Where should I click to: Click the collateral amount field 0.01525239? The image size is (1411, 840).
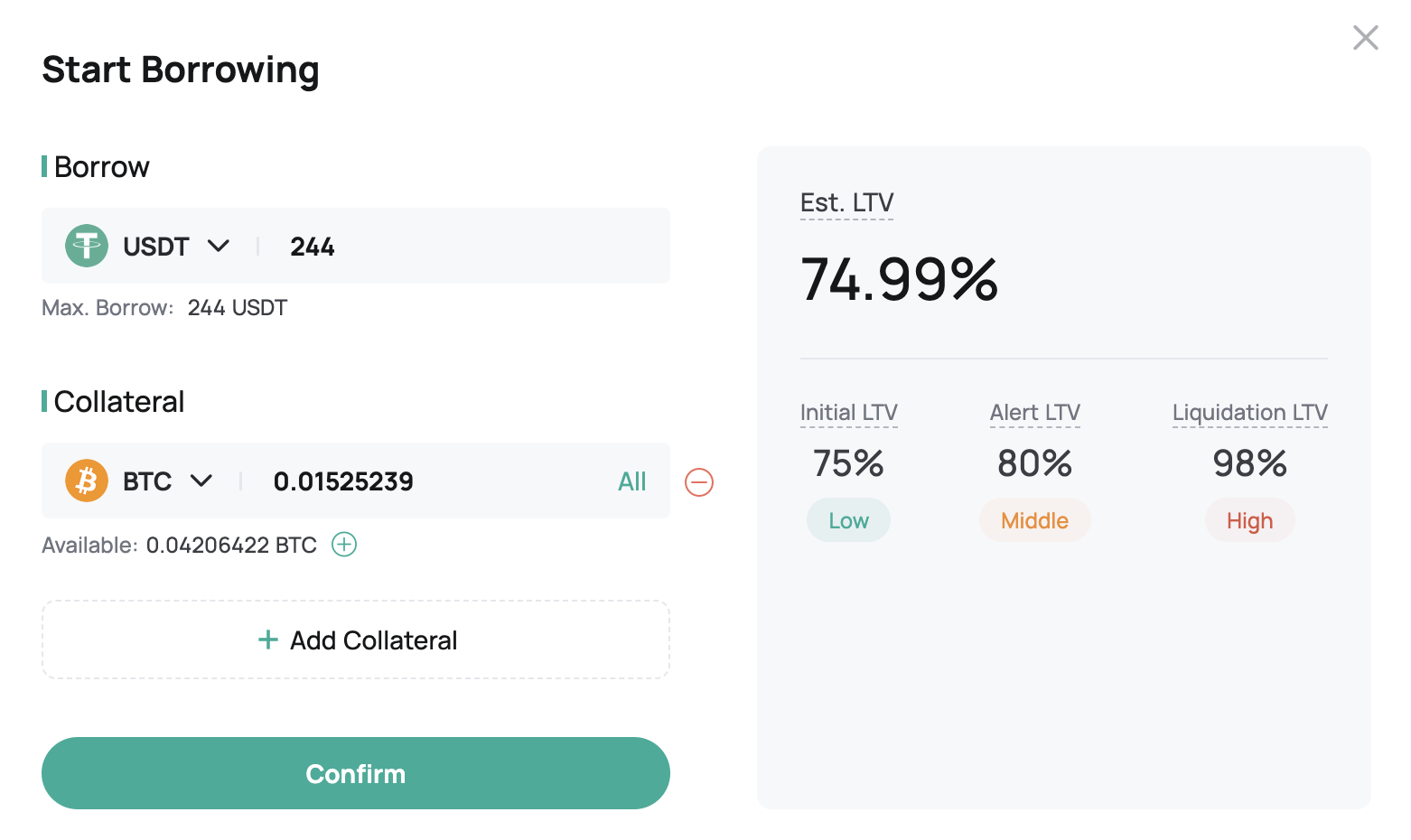coord(434,481)
